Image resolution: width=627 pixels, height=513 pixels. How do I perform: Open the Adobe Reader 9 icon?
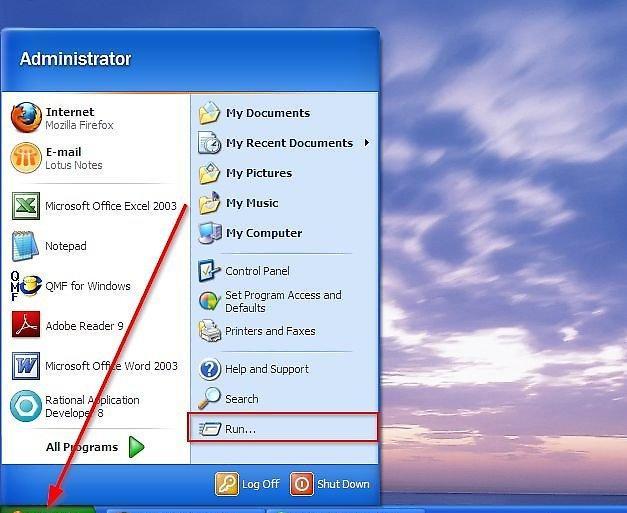26,325
